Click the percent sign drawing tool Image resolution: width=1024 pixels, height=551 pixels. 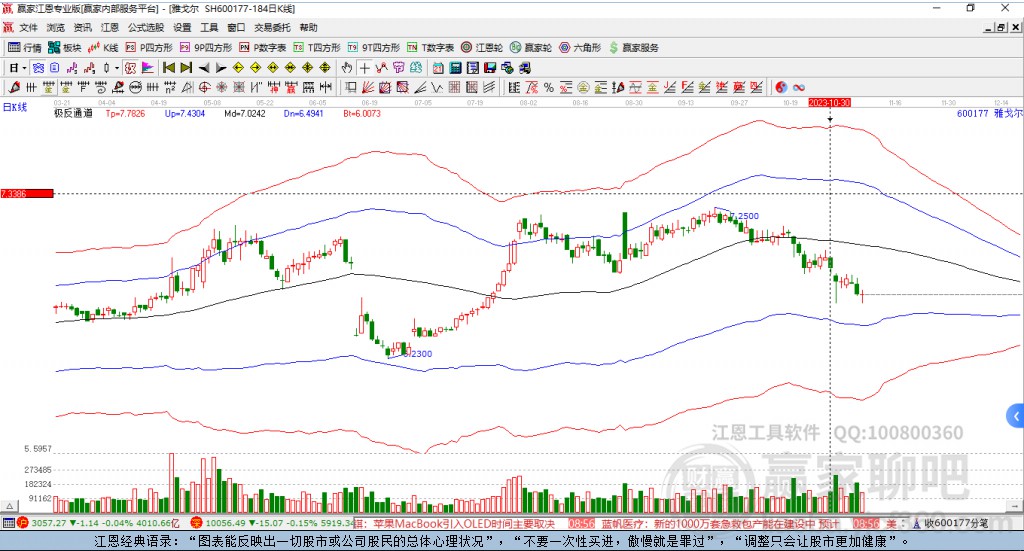point(549,87)
